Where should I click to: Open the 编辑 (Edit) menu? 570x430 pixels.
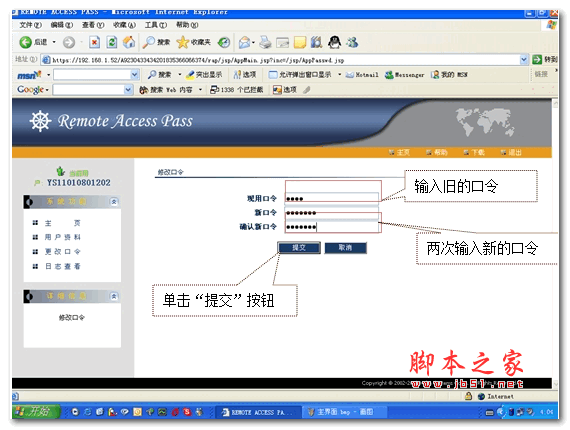click(x=61, y=25)
